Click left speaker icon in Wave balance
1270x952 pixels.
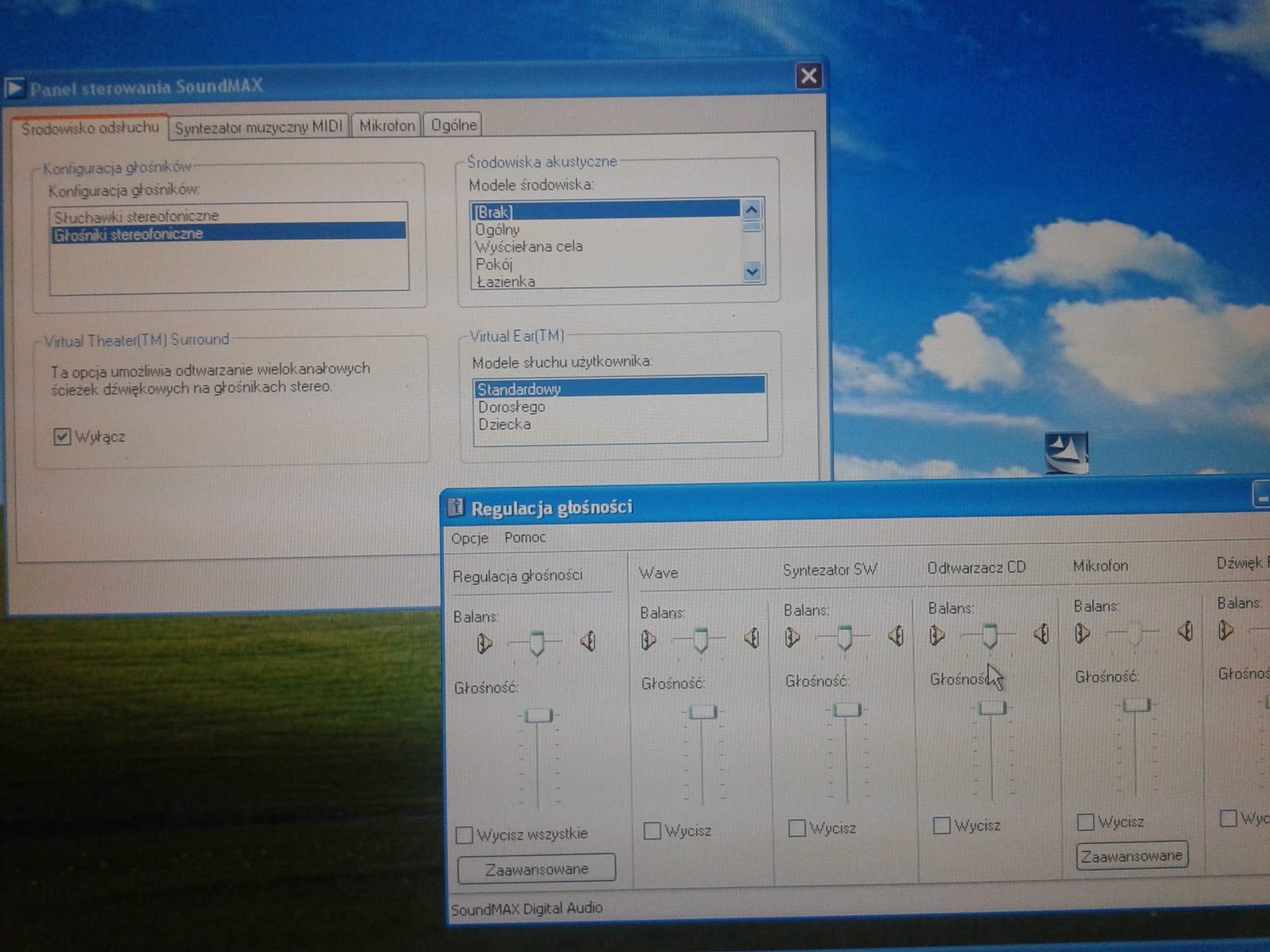[648, 639]
